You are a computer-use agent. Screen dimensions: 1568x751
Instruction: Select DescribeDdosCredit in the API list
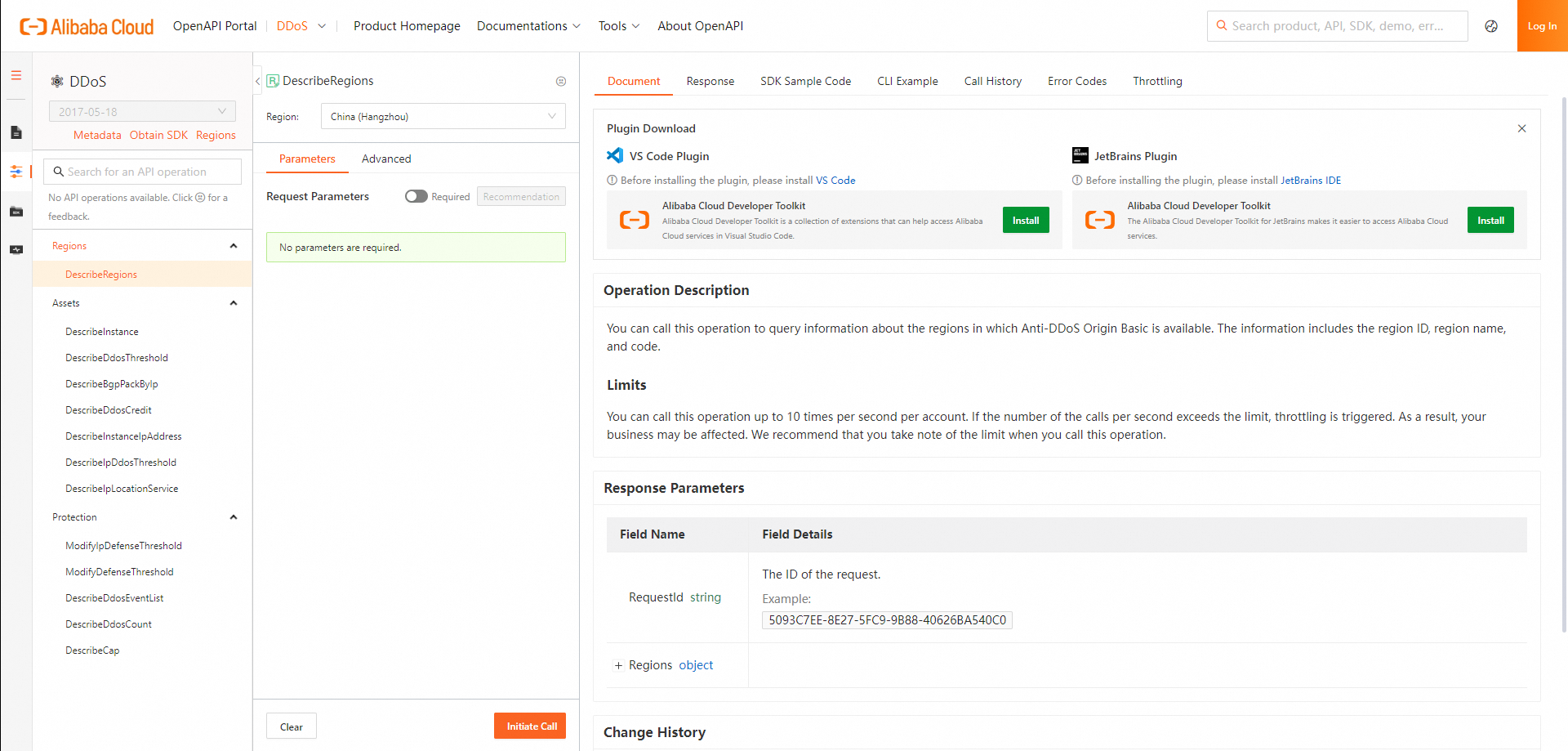pyautogui.click(x=109, y=410)
